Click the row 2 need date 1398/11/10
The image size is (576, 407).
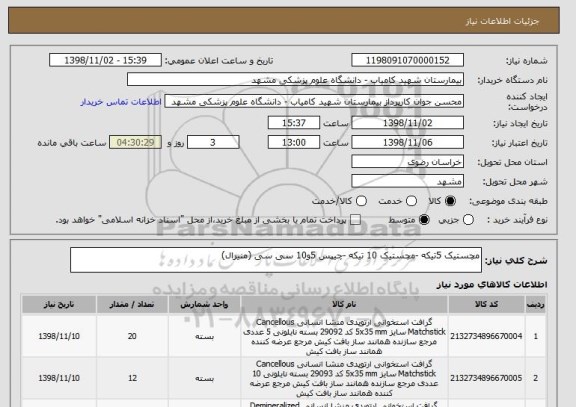click(59, 378)
